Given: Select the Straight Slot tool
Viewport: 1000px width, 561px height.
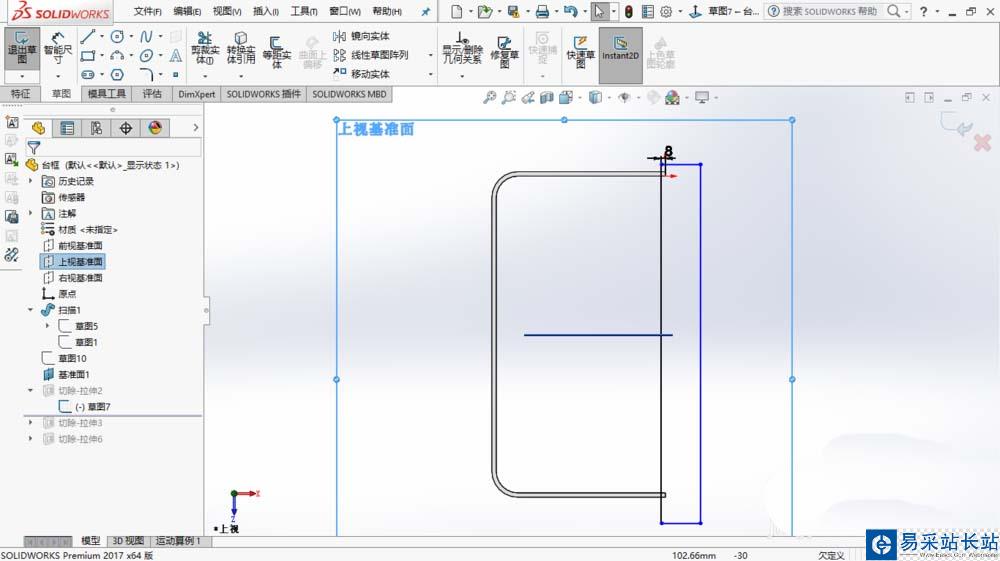Looking at the screenshot, I should (x=88, y=75).
